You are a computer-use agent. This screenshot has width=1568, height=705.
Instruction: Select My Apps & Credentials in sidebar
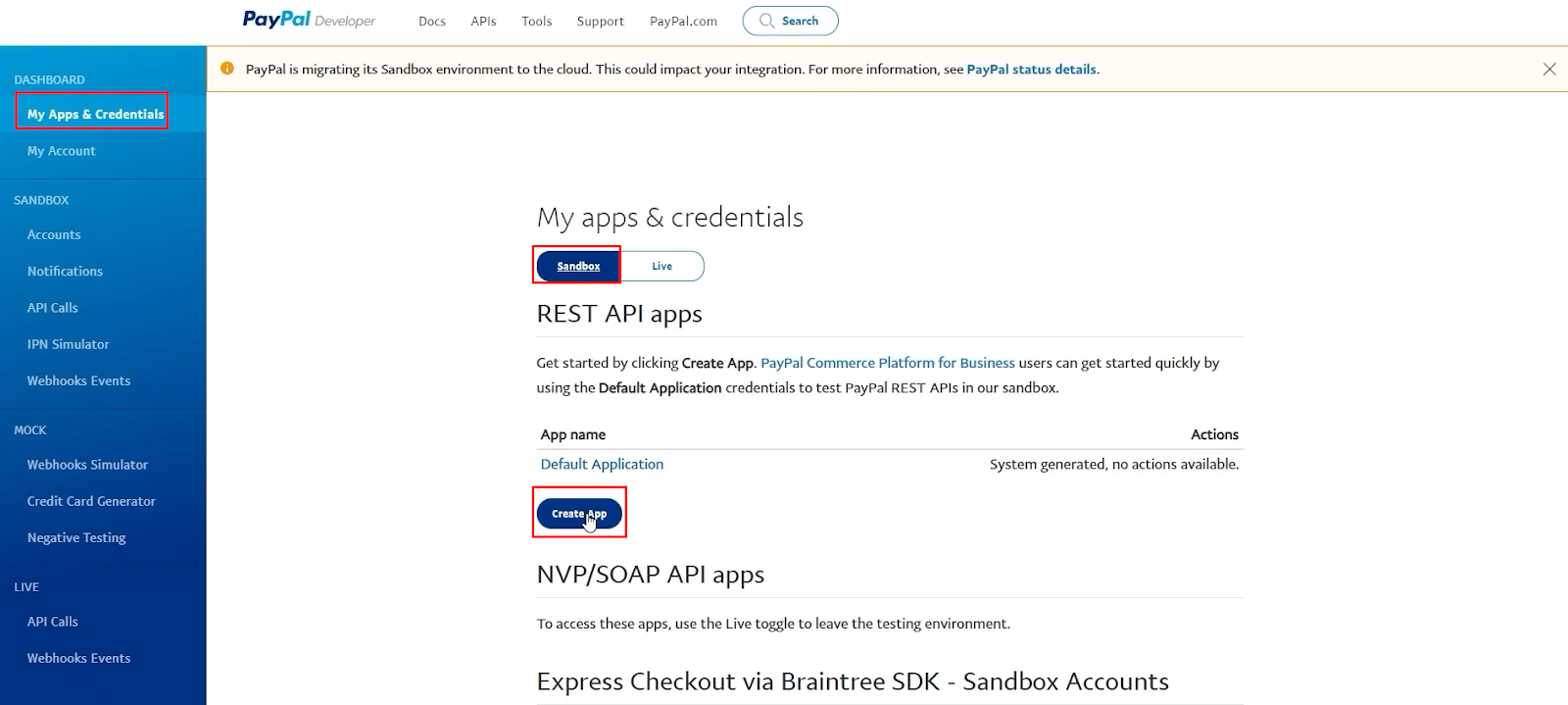(95, 114)
